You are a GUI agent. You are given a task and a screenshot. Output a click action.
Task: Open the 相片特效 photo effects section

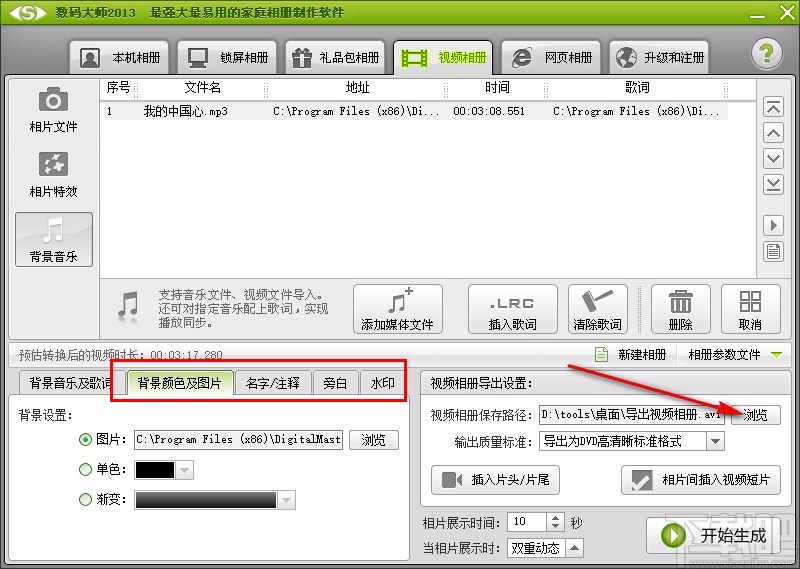coord(53,176)
